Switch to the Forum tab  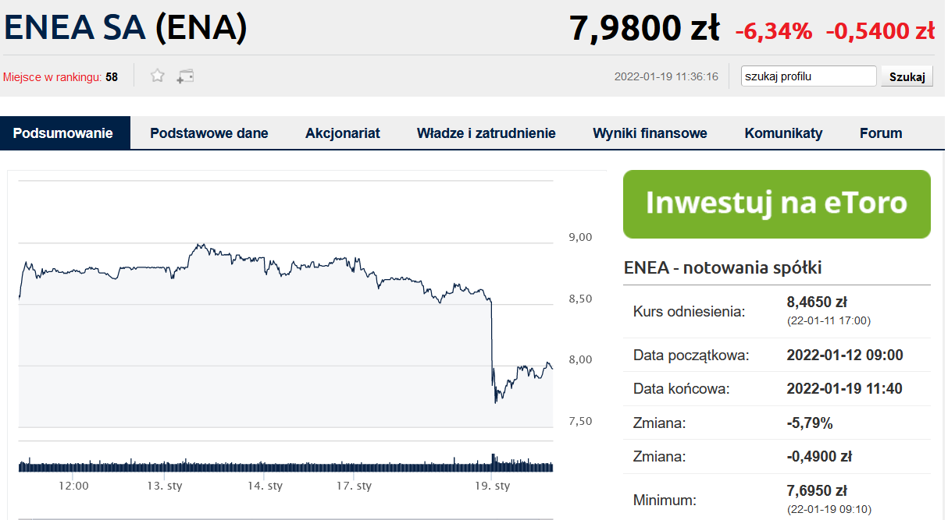881,133
